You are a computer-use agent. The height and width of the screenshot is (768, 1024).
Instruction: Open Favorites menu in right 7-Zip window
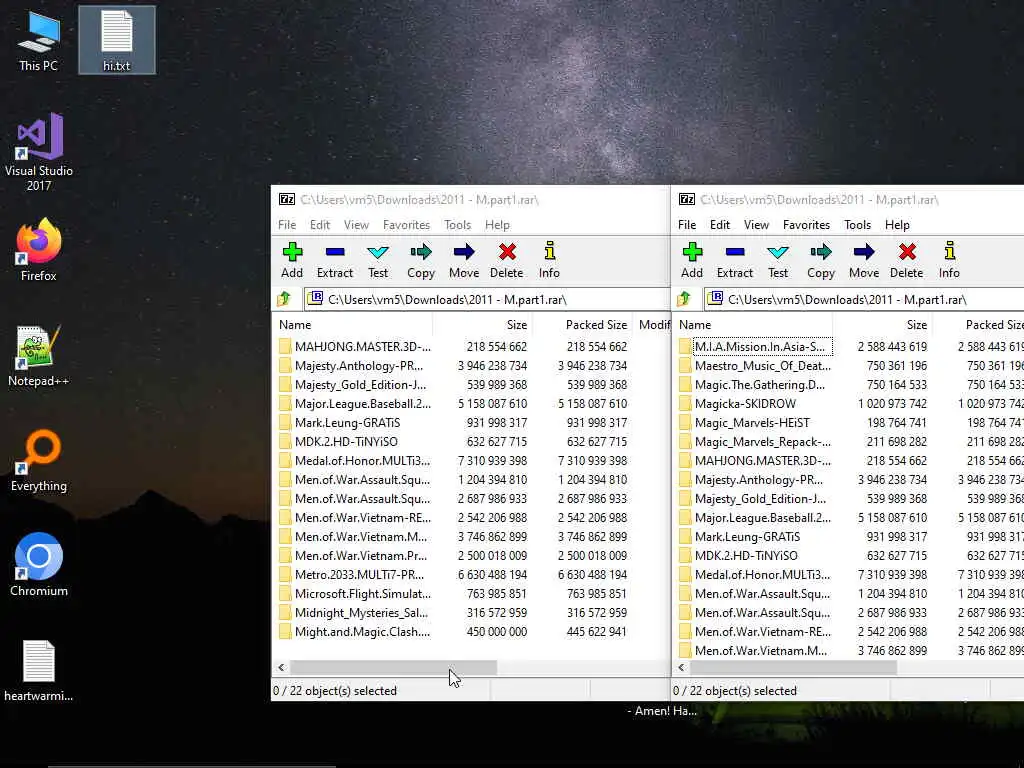click(x=807, y=225)
